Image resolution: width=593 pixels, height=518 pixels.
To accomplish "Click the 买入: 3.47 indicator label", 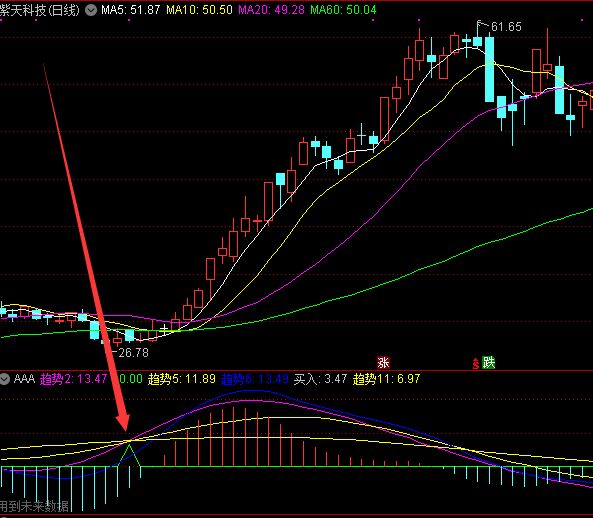I will click(320, 379).
